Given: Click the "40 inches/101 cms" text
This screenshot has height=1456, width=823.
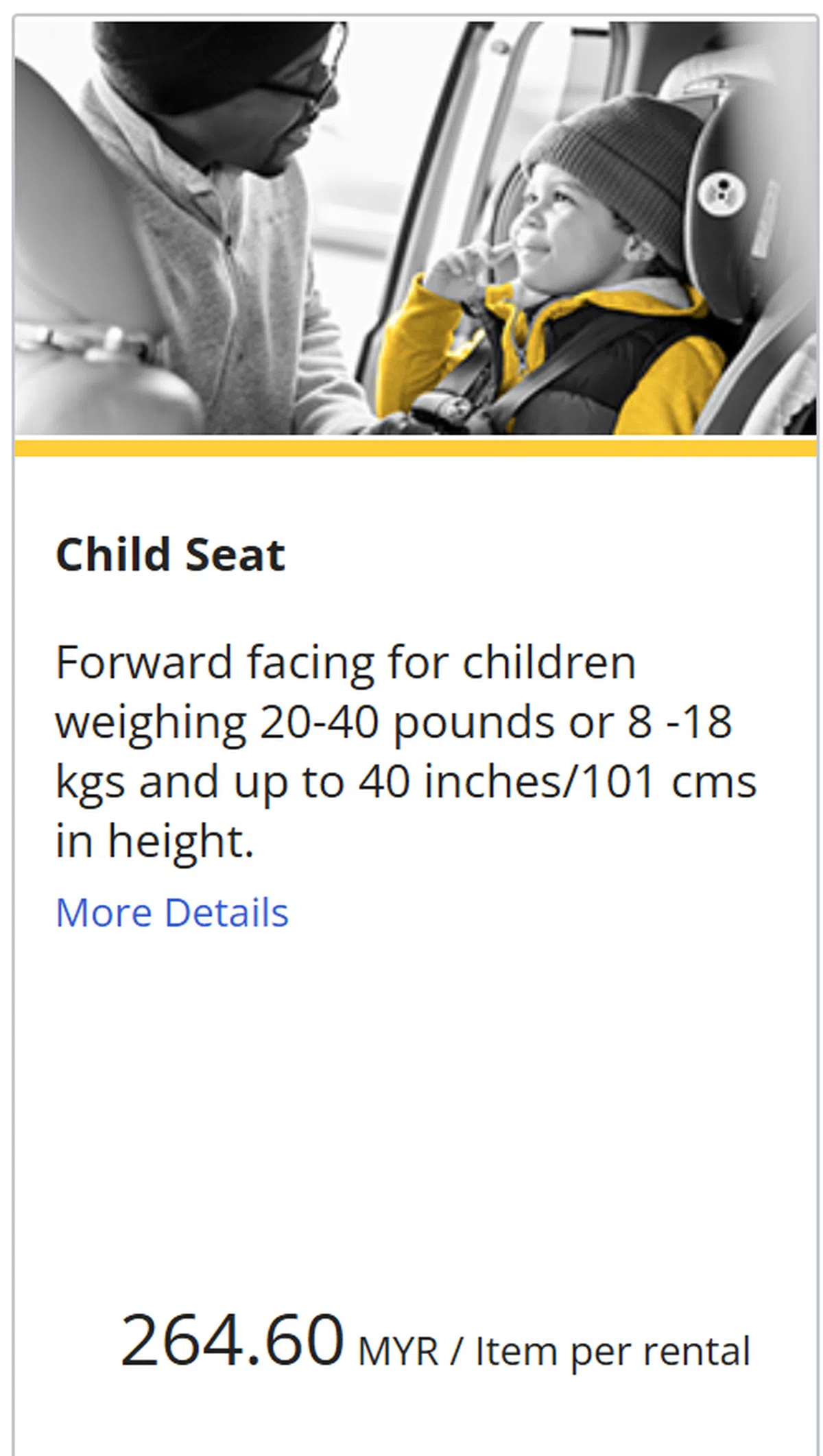Looking at the screenshot, I should [557, 782].
